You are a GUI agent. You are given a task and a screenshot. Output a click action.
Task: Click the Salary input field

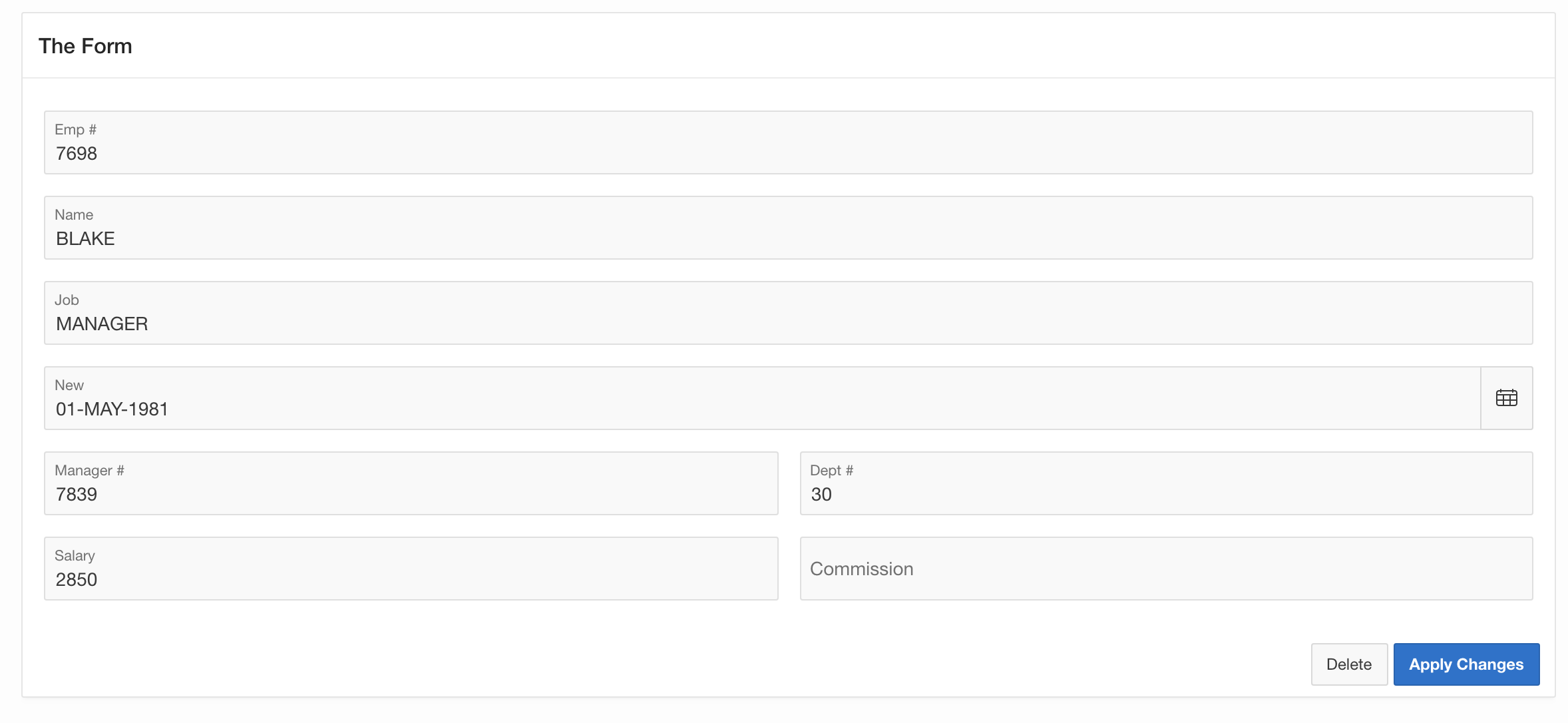[x=411, y=579]
